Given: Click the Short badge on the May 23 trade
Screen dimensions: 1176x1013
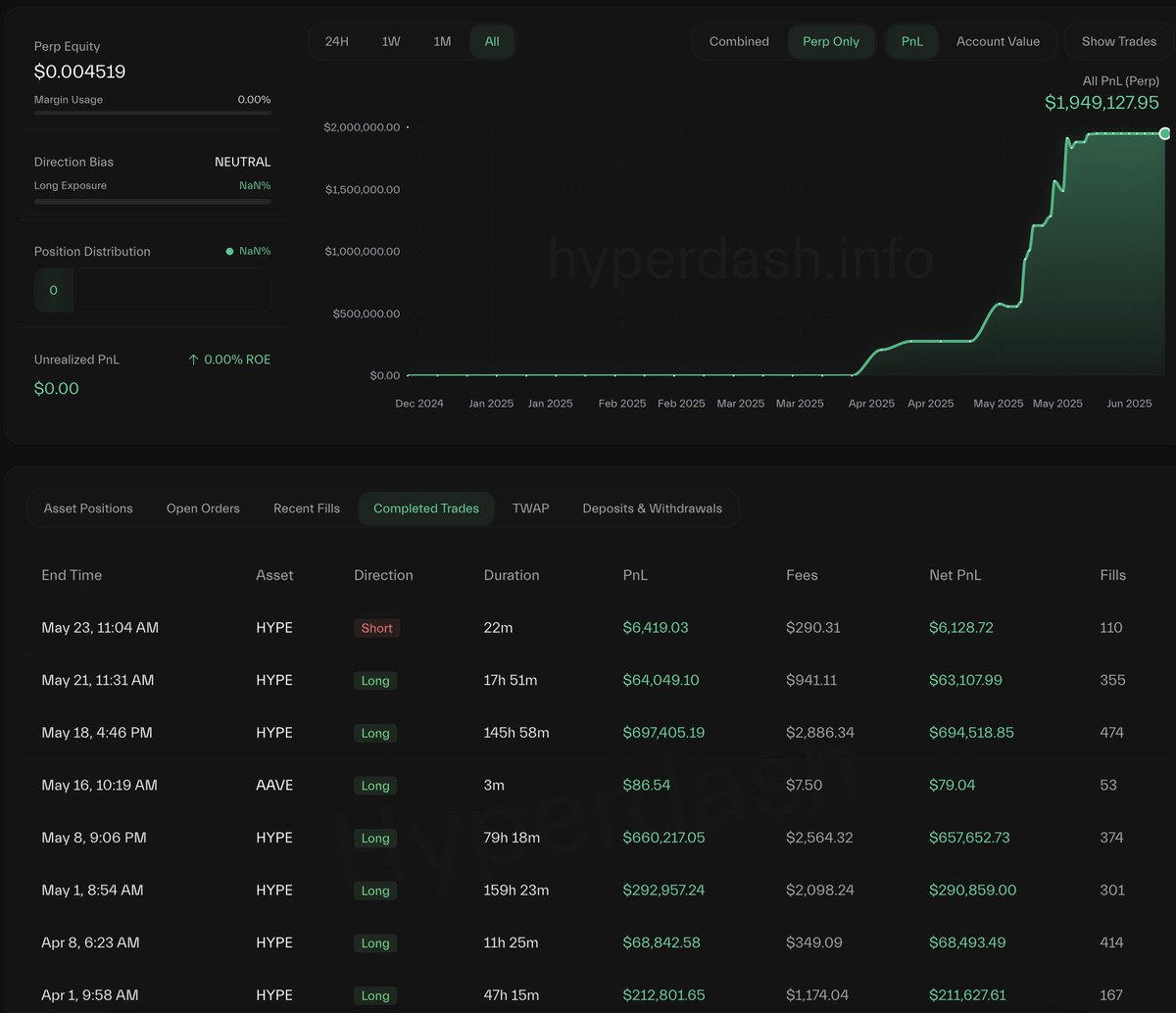Looking at the screenshot, I should coord(376,628).
